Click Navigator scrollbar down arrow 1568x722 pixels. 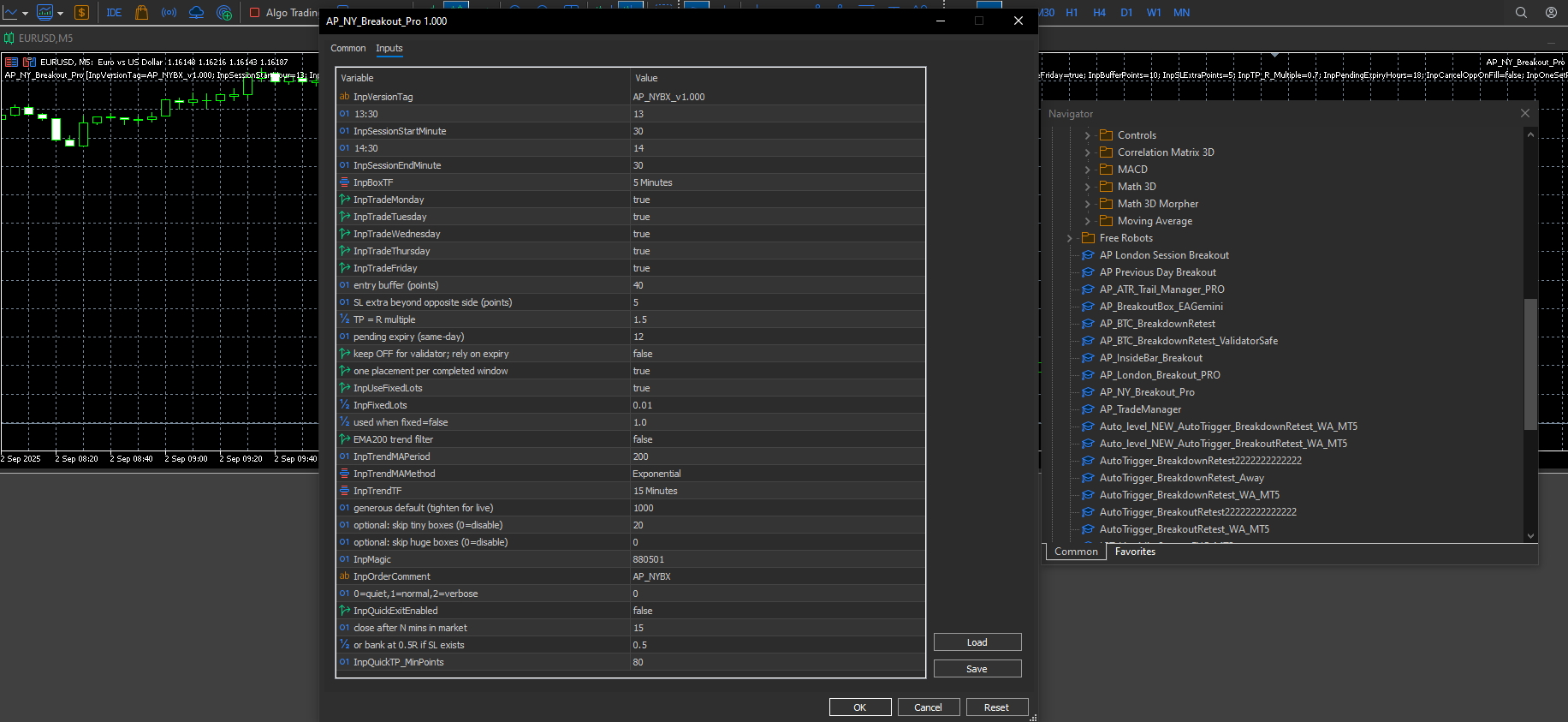point(1530,536)
